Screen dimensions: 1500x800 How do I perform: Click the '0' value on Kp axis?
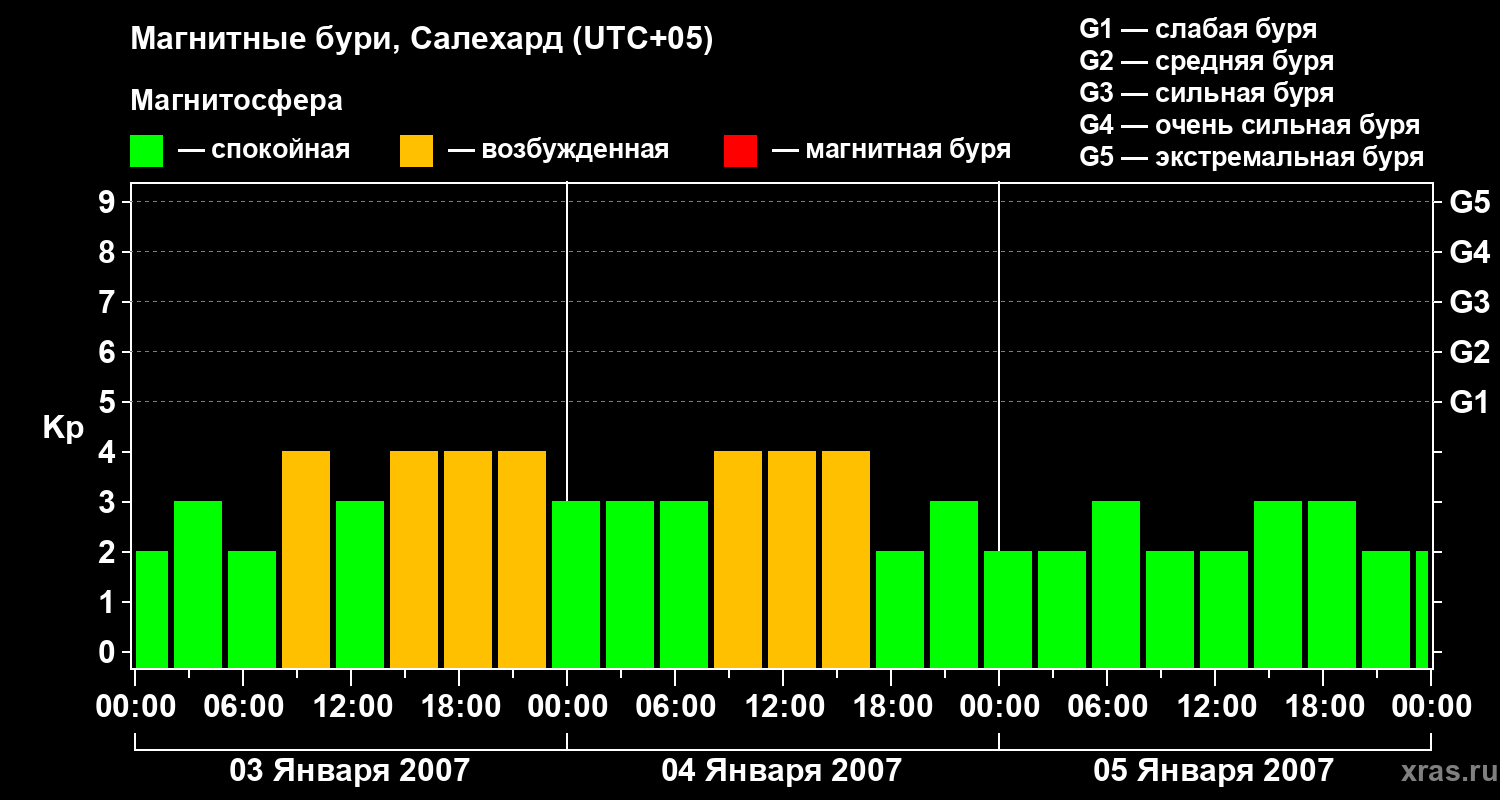109,652
